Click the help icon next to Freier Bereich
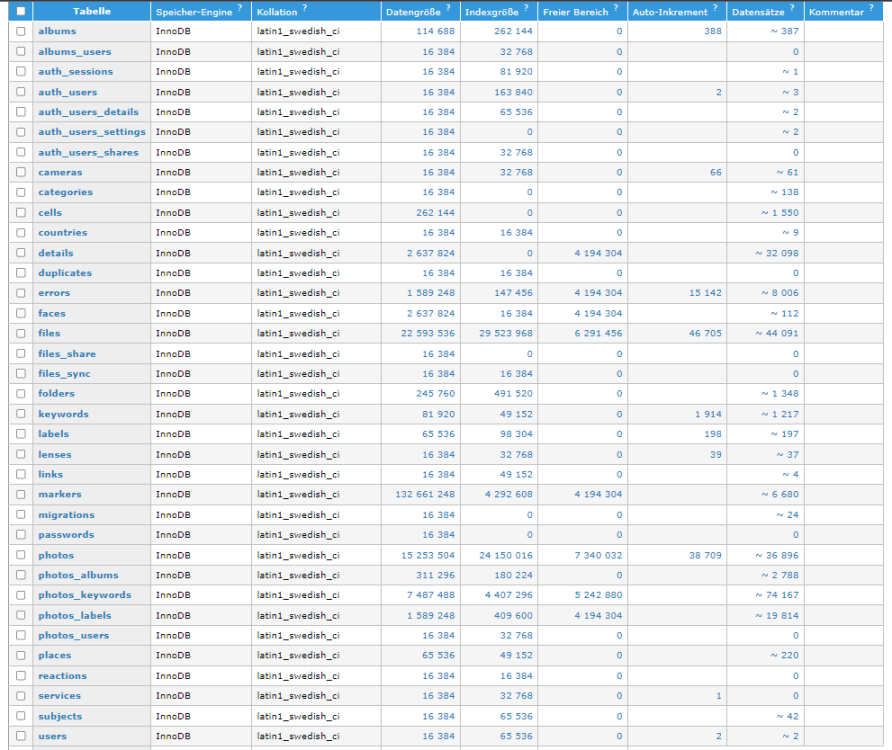This screenshot has width=892, height=750. tap(616, 8)
